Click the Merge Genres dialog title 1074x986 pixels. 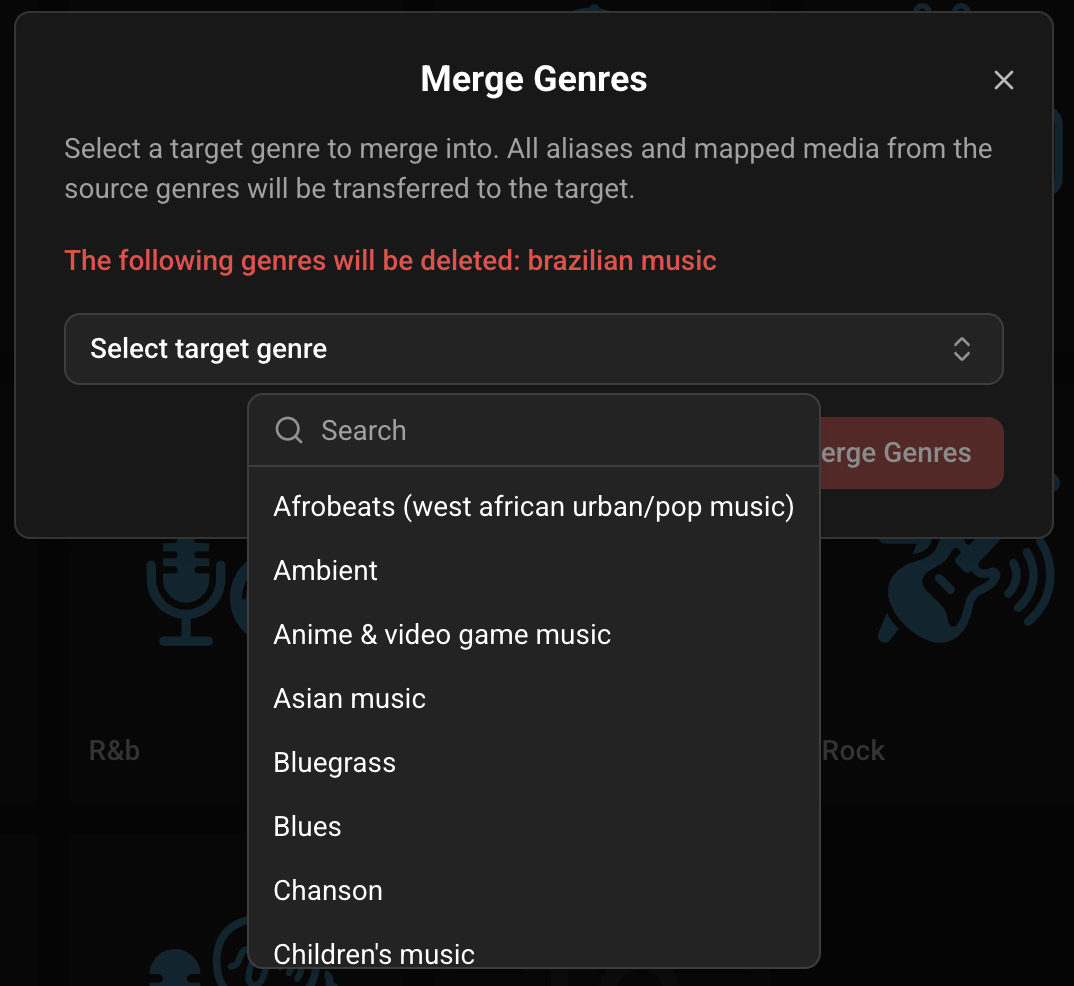click(x=534, y=79)
